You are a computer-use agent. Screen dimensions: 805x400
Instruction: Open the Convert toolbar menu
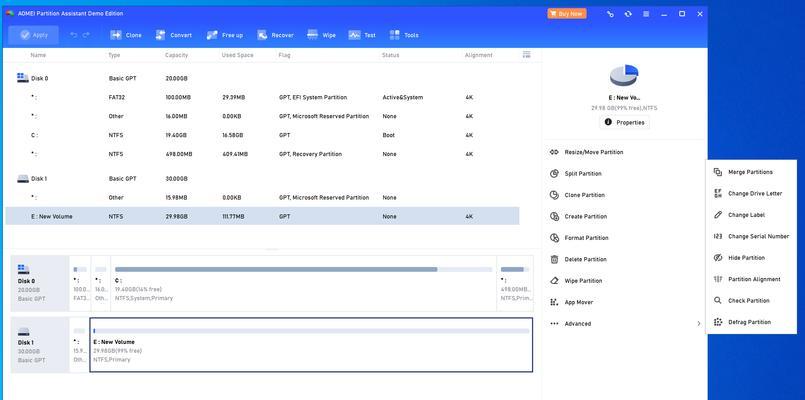(x=174, y=35)
